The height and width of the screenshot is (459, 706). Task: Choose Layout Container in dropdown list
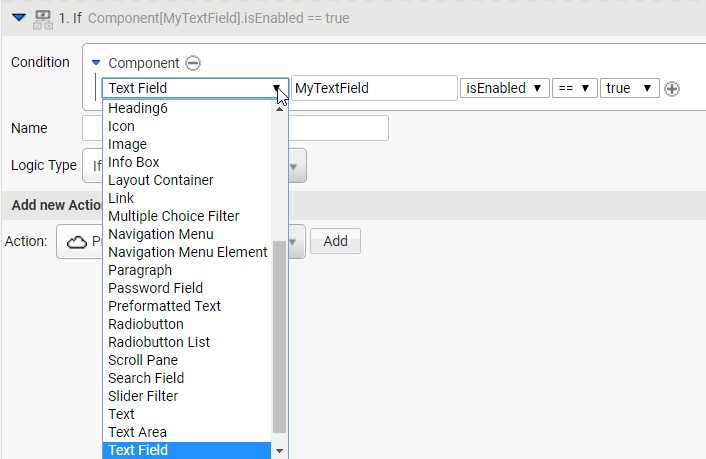pyautogui.click(x=160, y=180)
